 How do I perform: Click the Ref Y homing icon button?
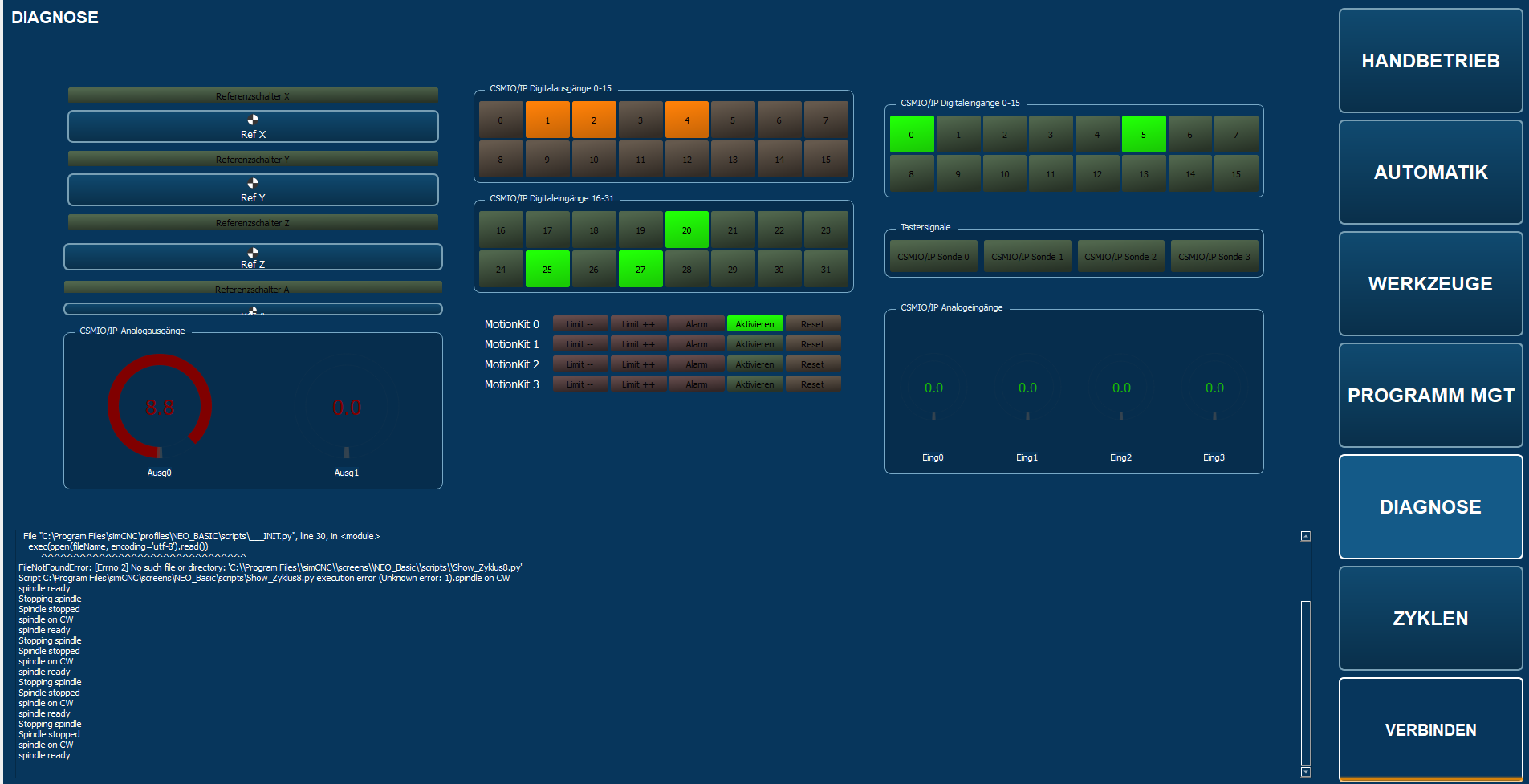point(253,190)
